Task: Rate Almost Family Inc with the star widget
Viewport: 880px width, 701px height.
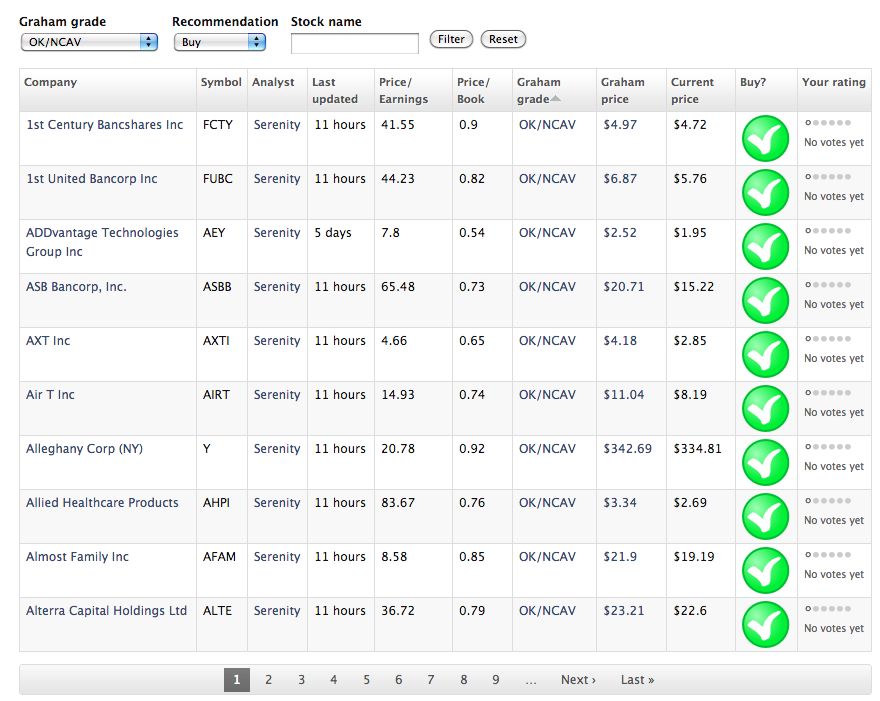Action: [828, 555]
